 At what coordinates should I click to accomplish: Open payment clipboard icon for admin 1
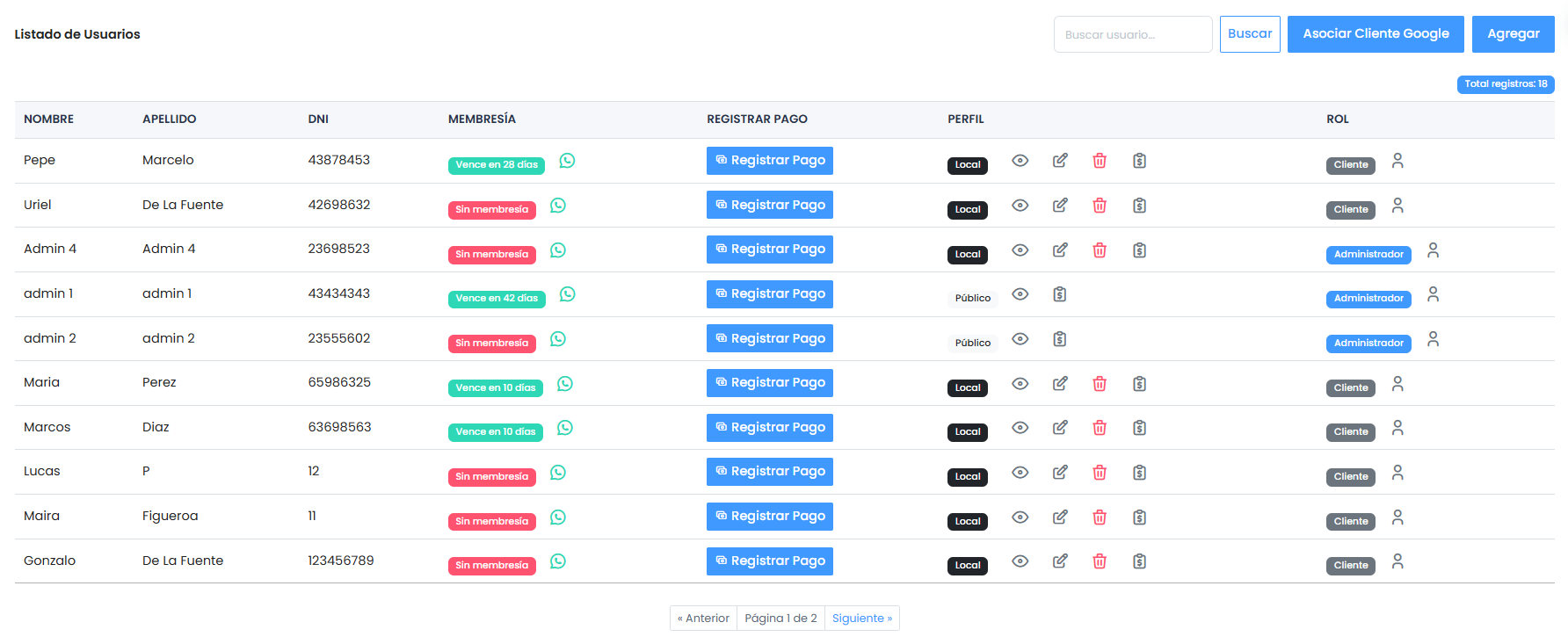(x=1059, y=294)
